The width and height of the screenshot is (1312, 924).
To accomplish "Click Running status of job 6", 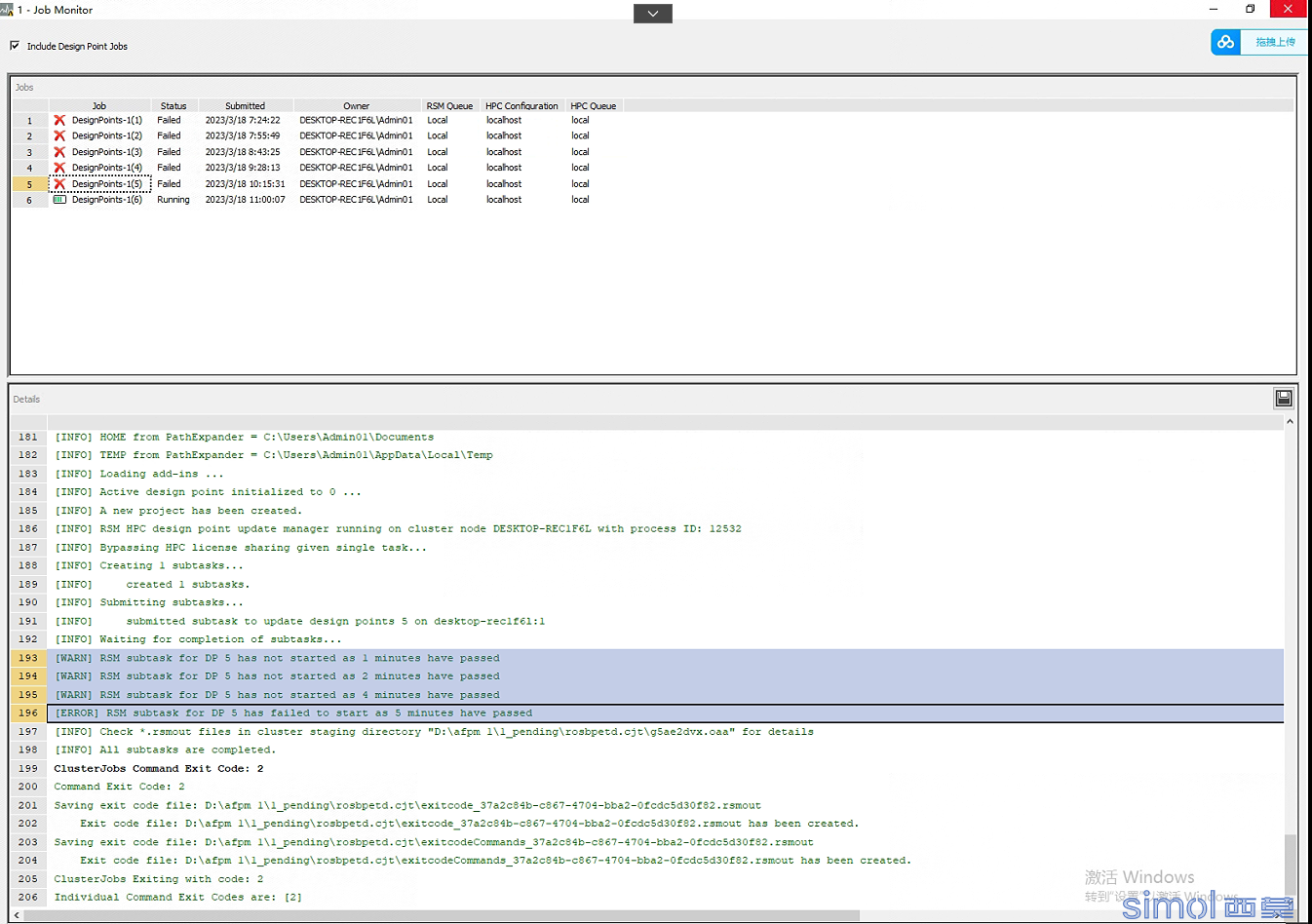I will 174,199.
